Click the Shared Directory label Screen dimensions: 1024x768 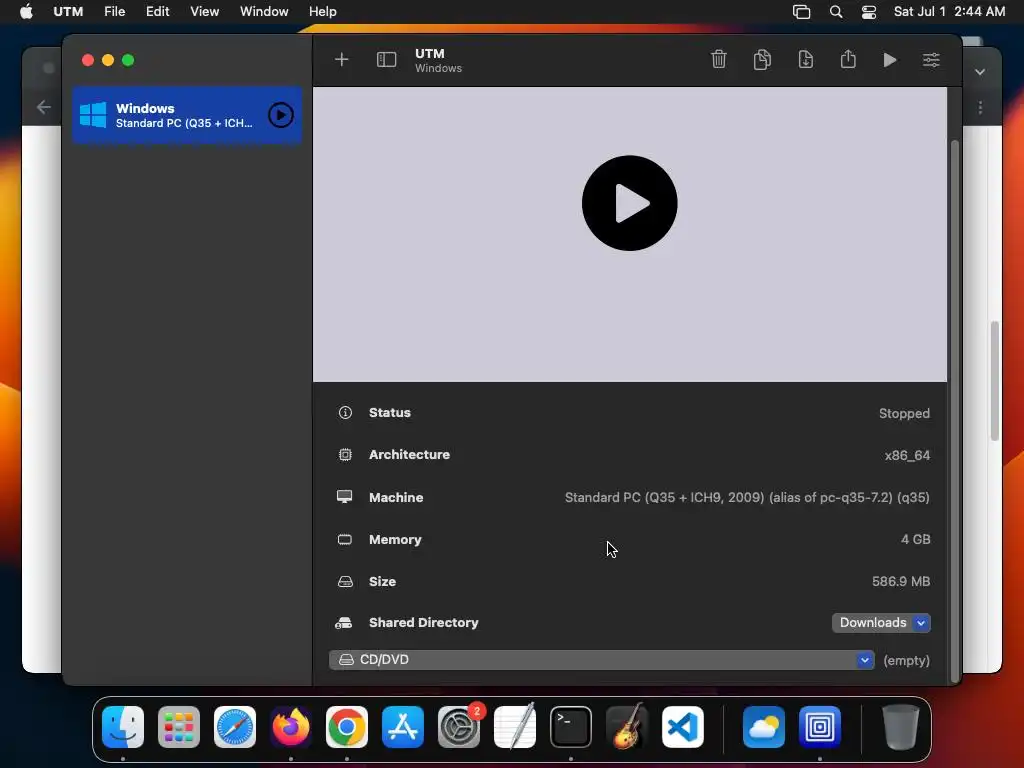[x=424, y=622]
